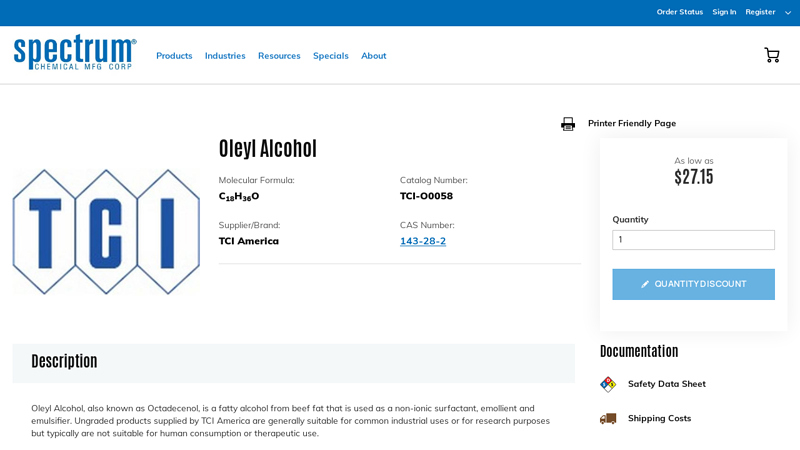The height and width of the screenshot is (450, 800).
Task: Open the Printer Friendly Page link
Action: 632,123
